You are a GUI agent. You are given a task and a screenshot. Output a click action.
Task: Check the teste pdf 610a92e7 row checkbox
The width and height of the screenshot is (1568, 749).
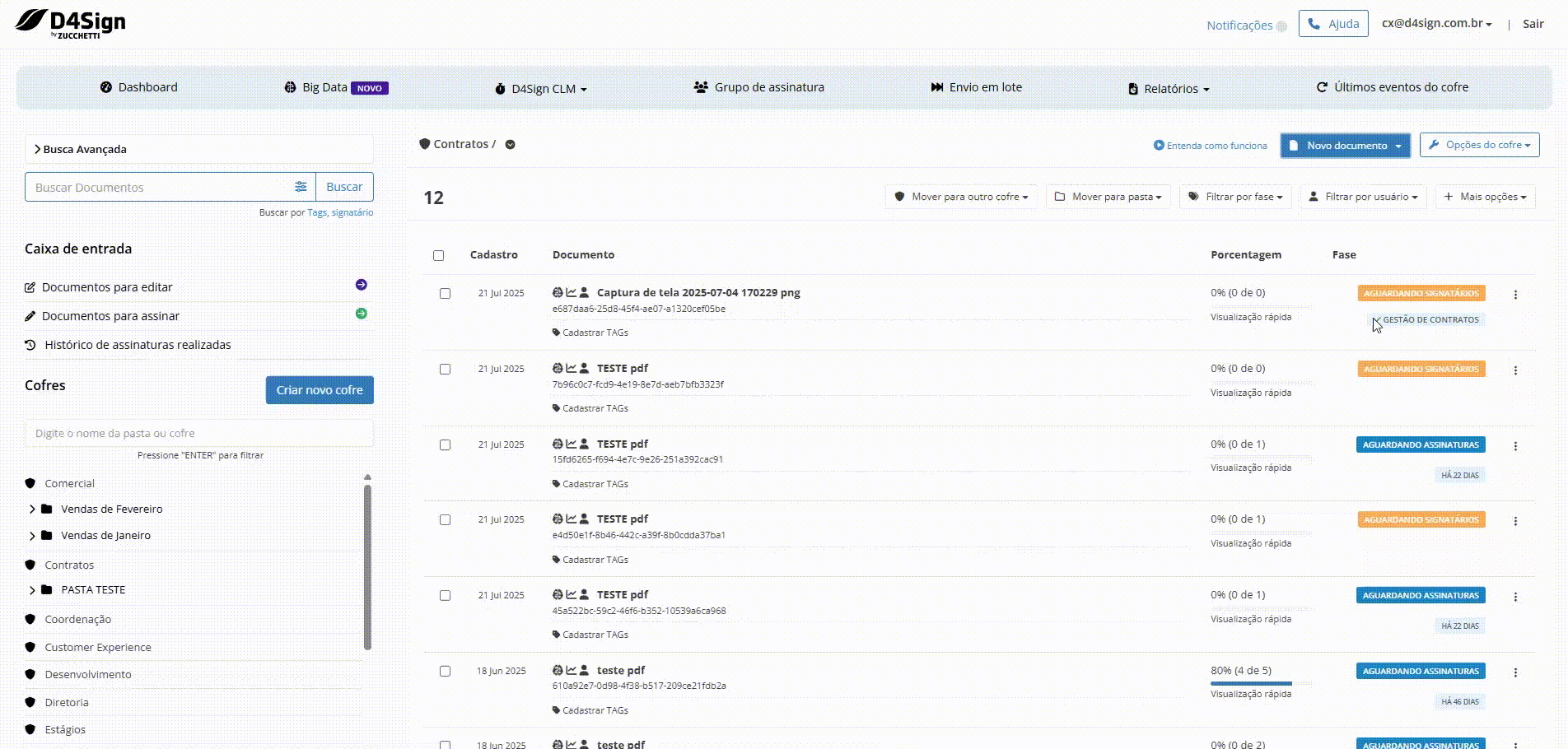(x=445, y=671)
